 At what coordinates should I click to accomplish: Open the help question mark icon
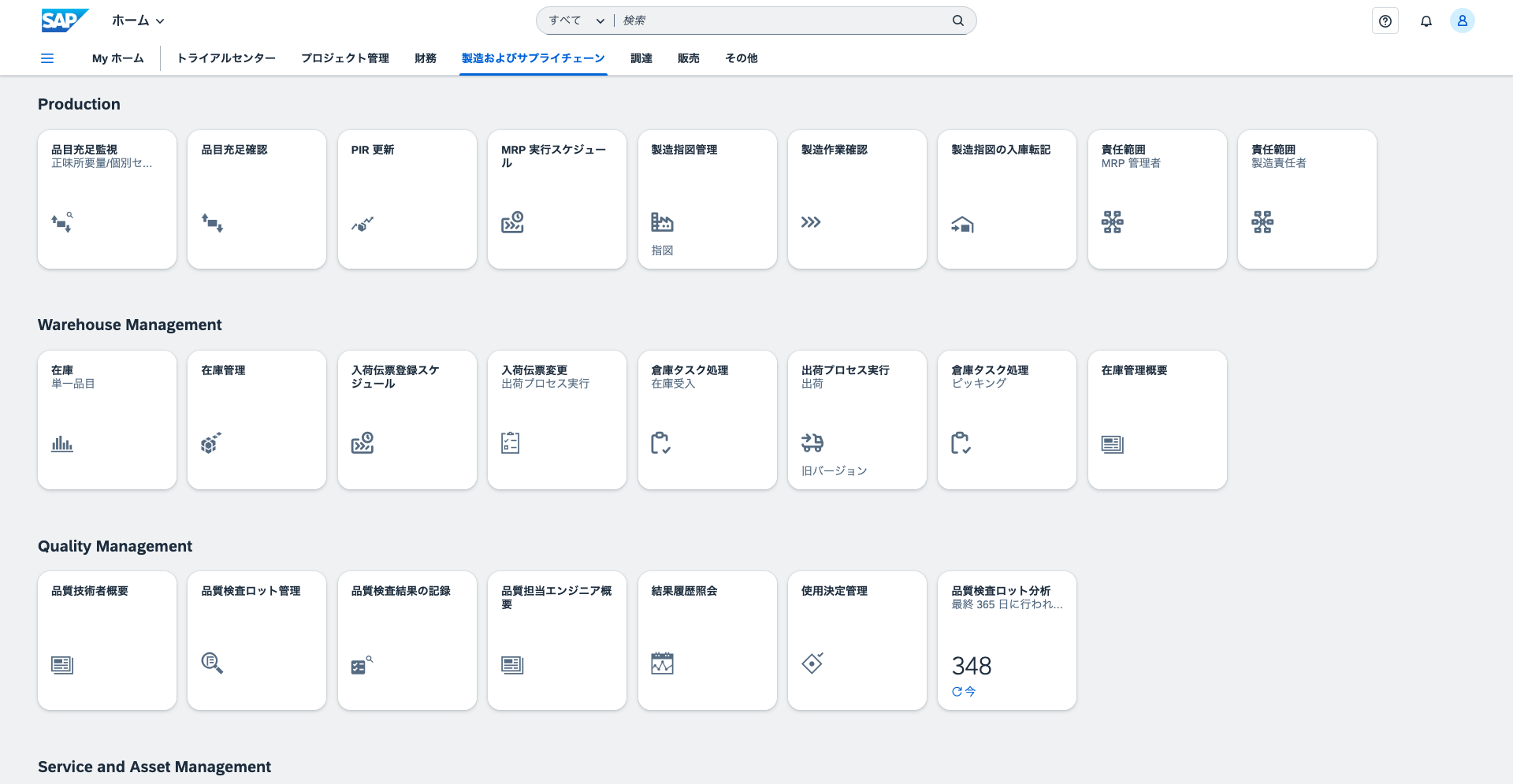[x=1385, y=21]
